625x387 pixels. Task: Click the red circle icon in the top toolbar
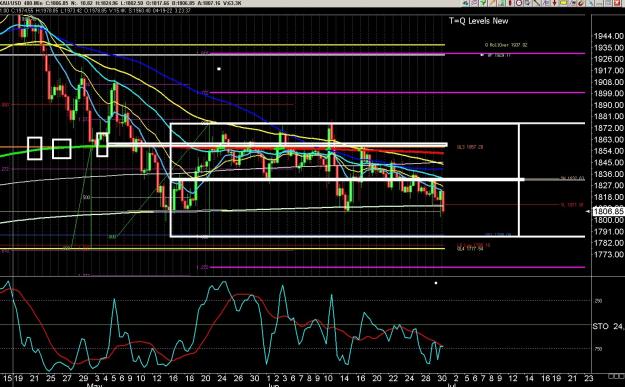coord(519,3)
